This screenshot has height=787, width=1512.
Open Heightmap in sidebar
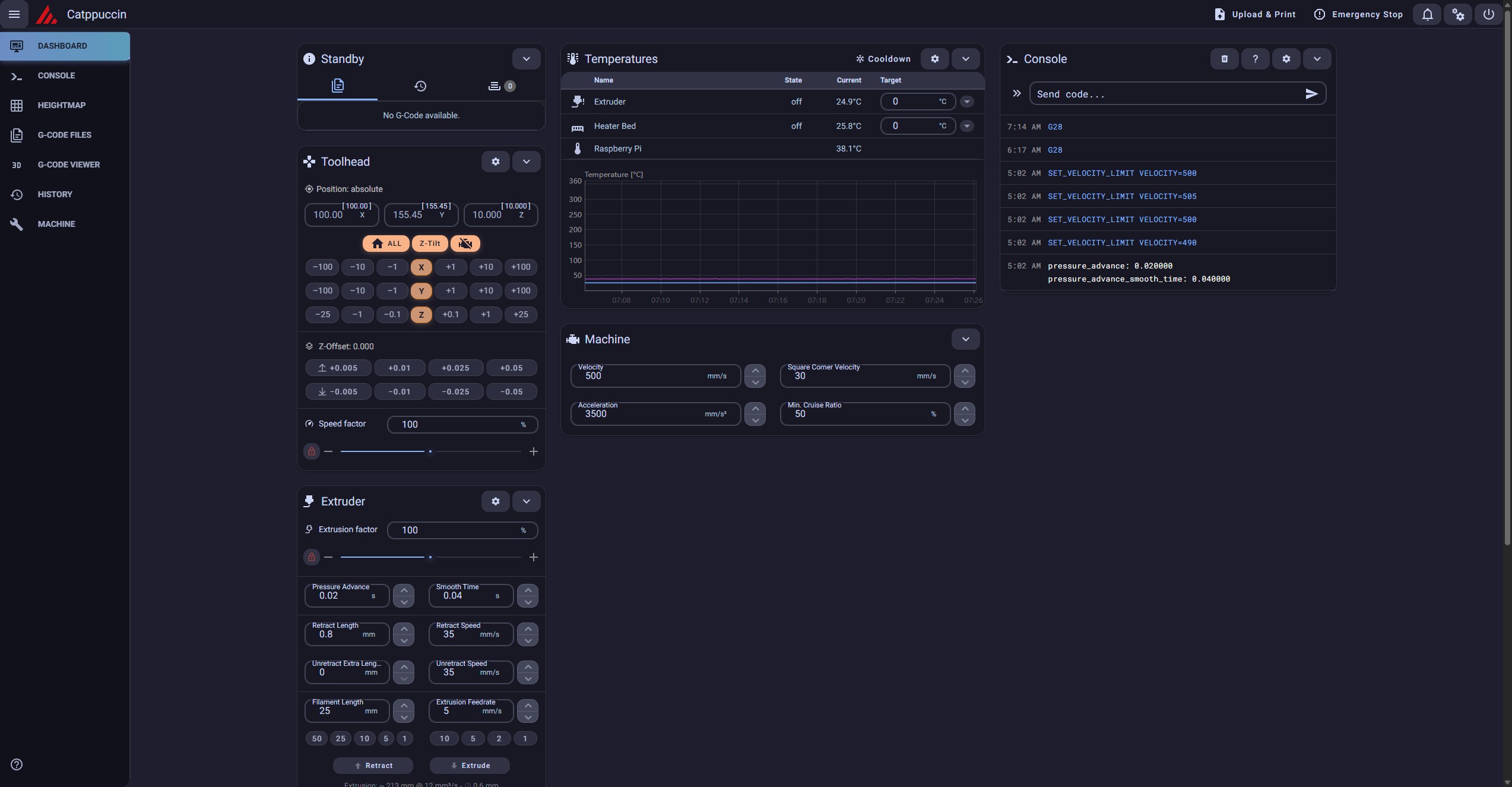point(62,105)
